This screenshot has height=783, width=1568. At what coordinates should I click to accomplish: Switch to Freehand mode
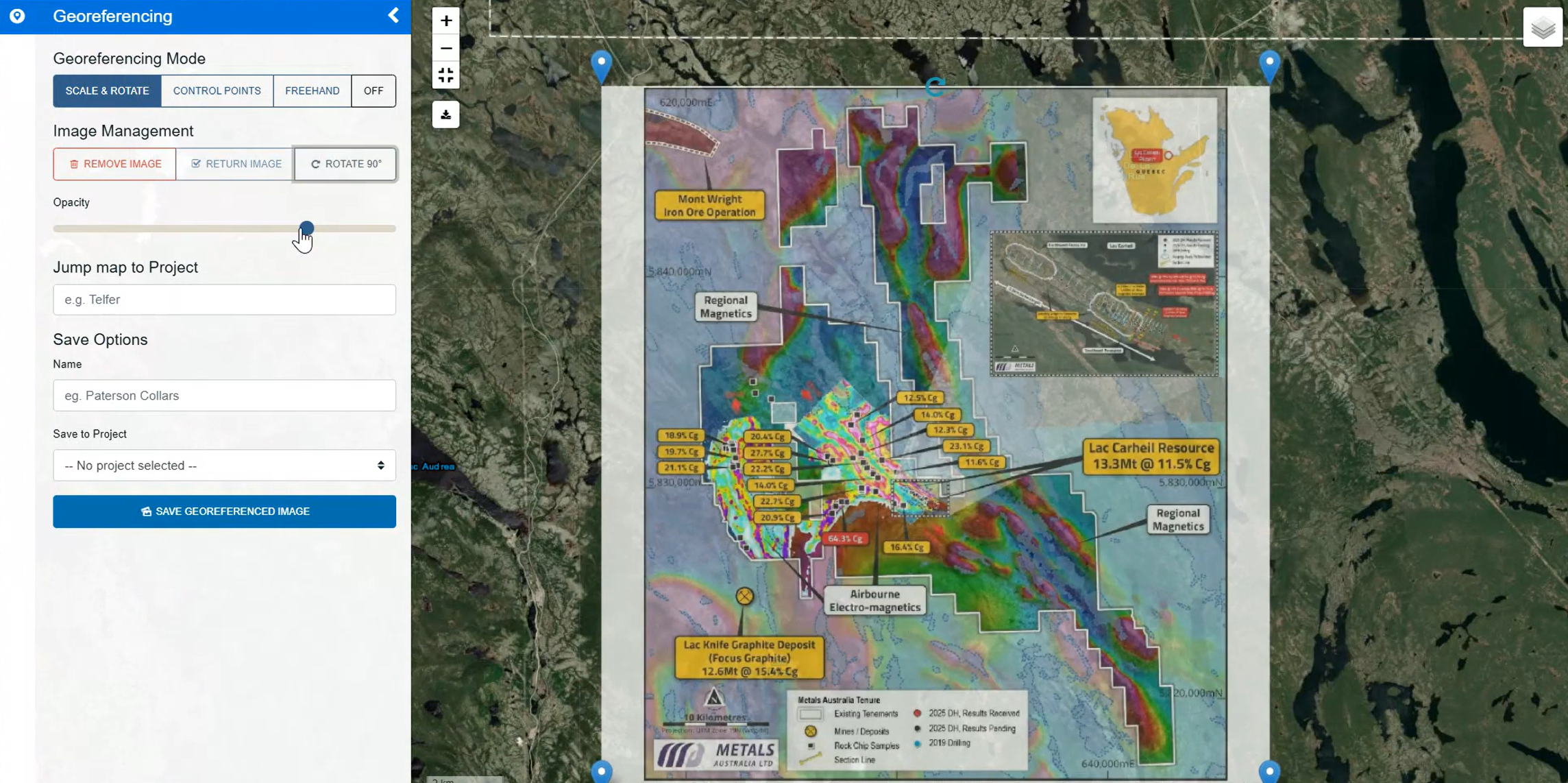click(312, 91)
